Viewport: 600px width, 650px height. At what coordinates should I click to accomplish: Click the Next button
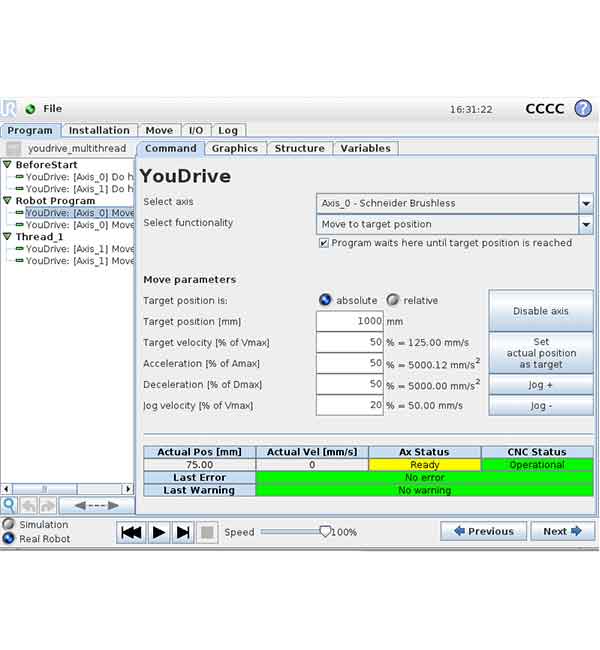coord(562,531)
